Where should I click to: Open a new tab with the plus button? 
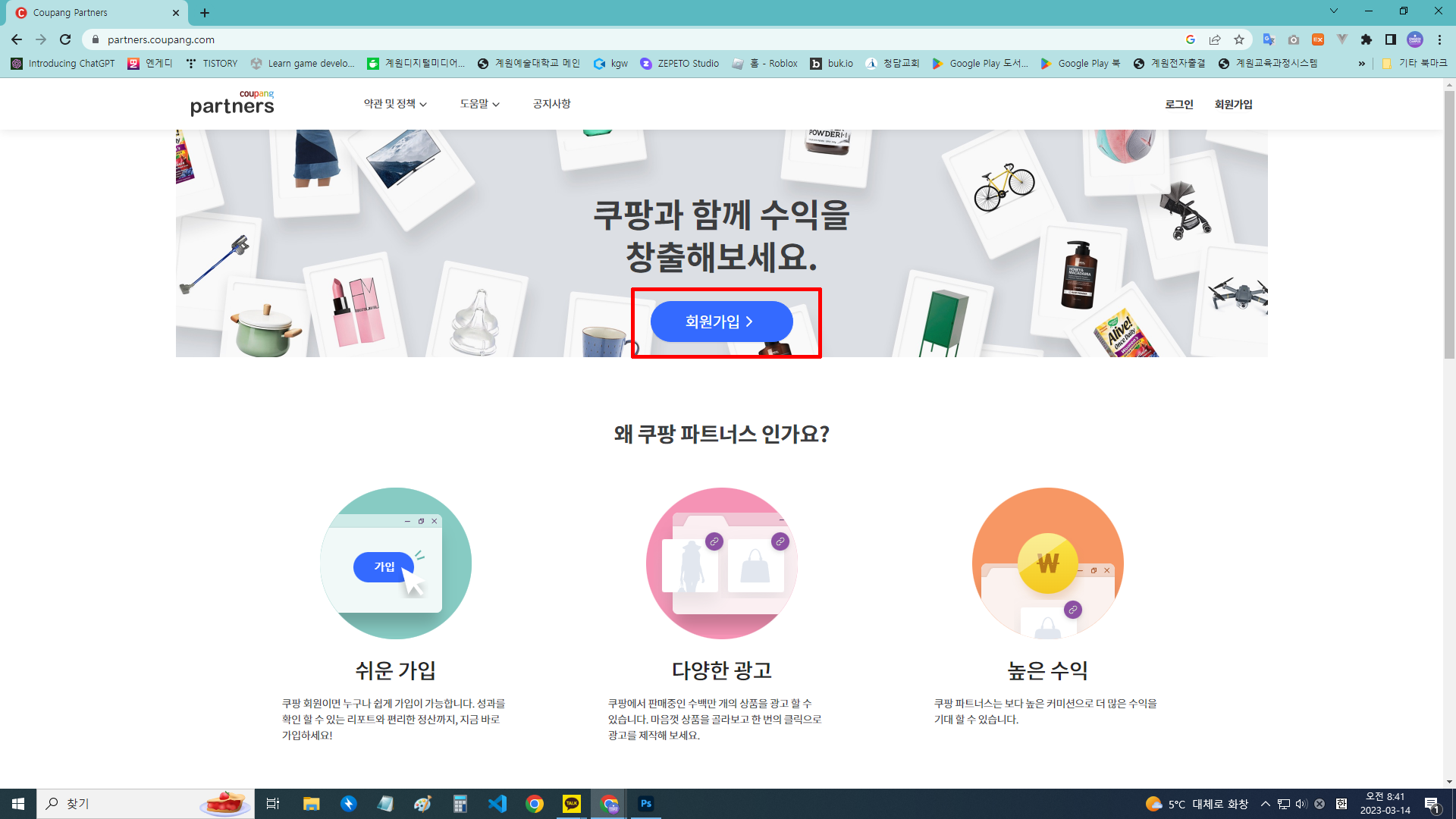coord(205,12)
